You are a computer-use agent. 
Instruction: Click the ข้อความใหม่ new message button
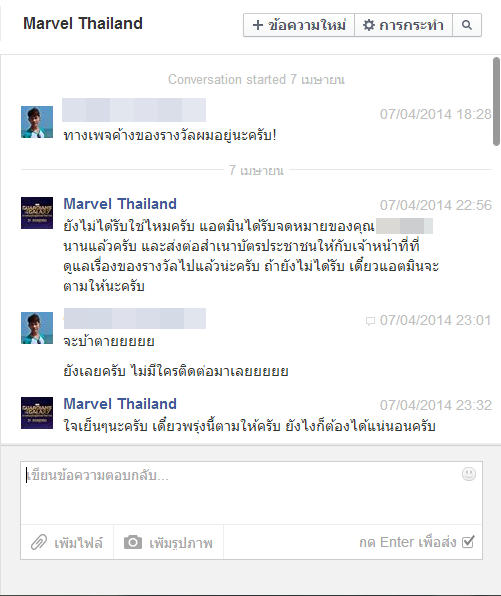pyautogui.click(x=299, y=25)
